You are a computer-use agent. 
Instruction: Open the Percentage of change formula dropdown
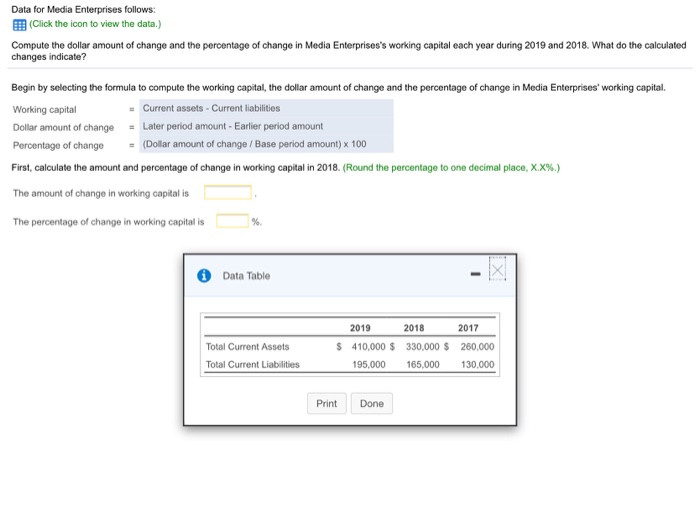(266, 144)
